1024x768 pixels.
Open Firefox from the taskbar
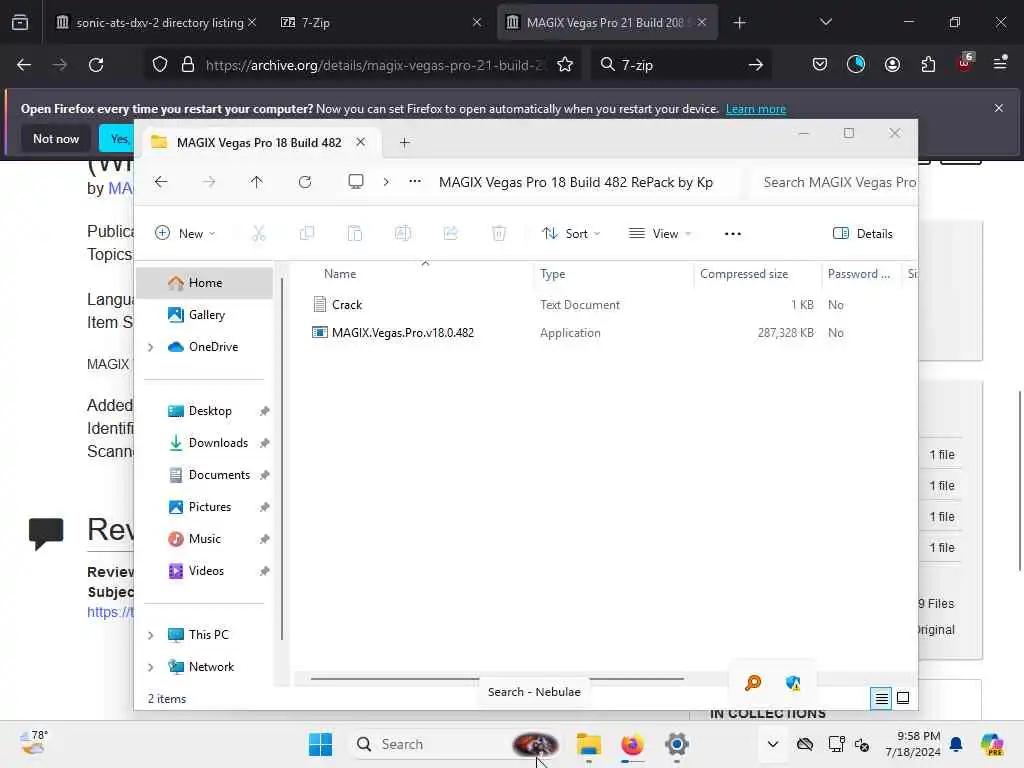pos(632,744)
